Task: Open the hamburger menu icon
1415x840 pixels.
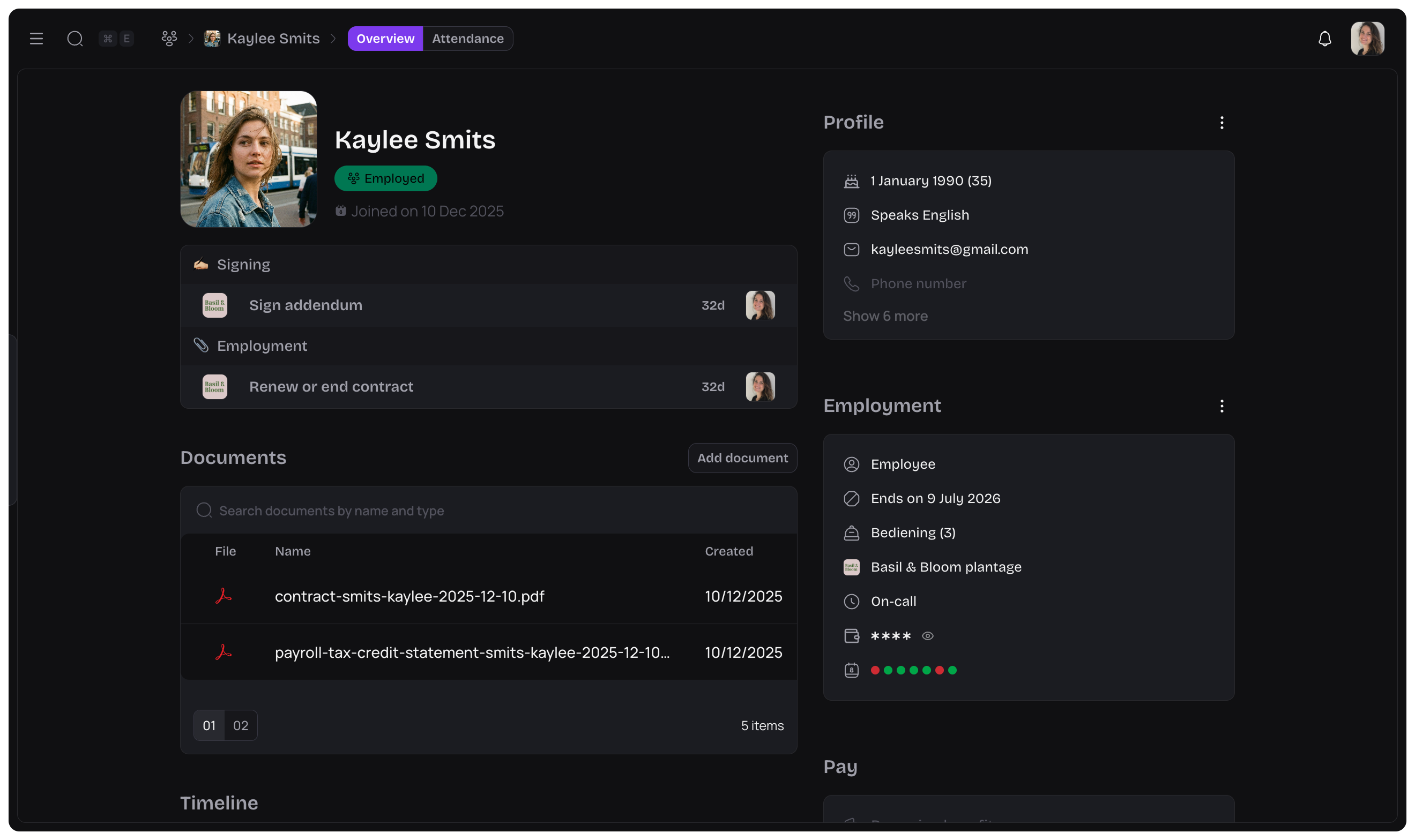Action: pos(36,39)
